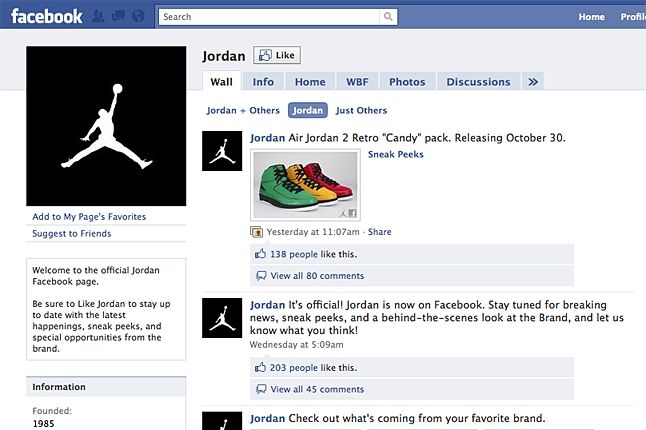646x430 pixels.
Task: Open messages icon in top bar
Action: point(118,16)
